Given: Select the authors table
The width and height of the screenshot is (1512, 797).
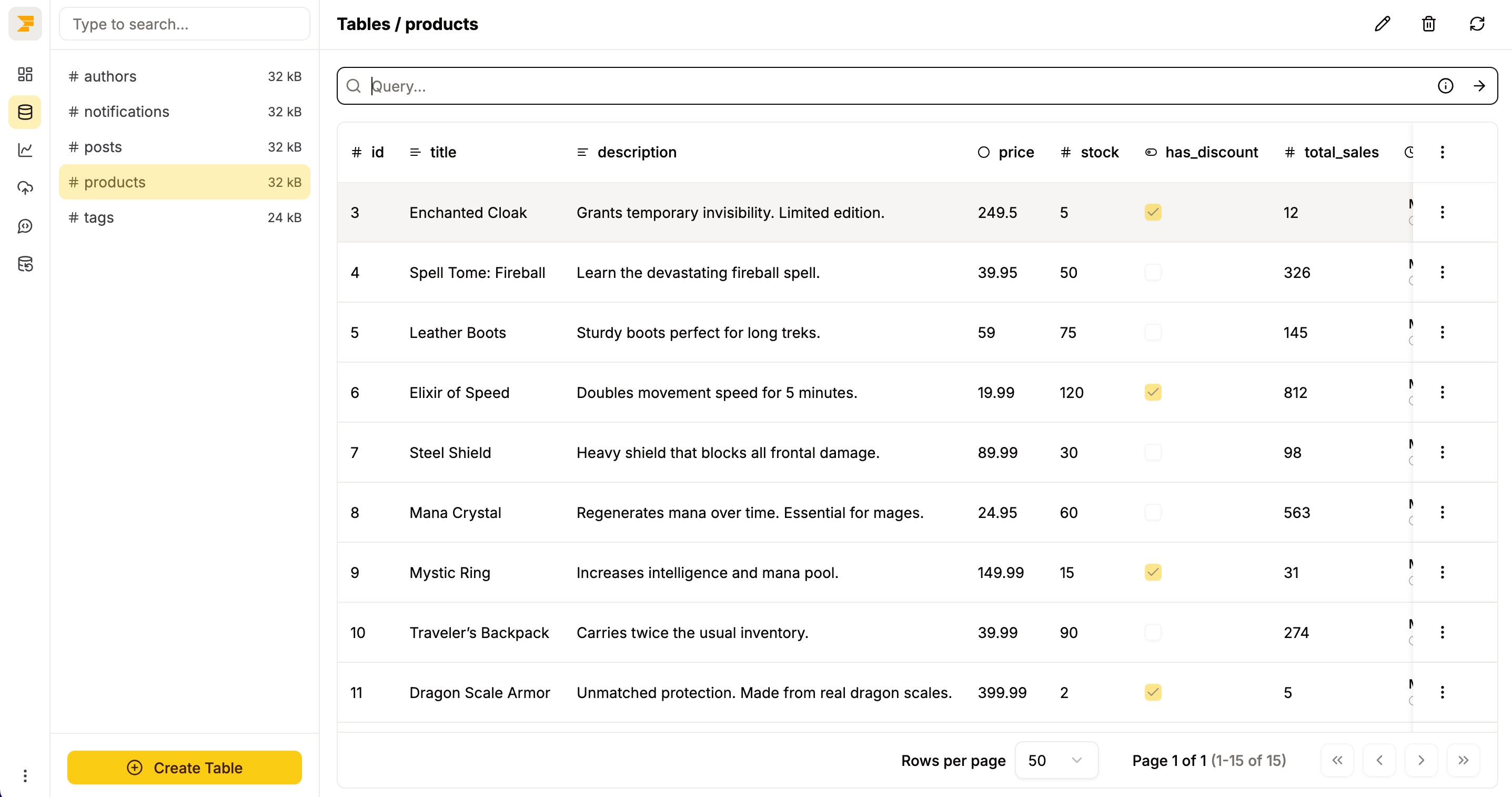Looking at the screenshot, I should point(184,76).
